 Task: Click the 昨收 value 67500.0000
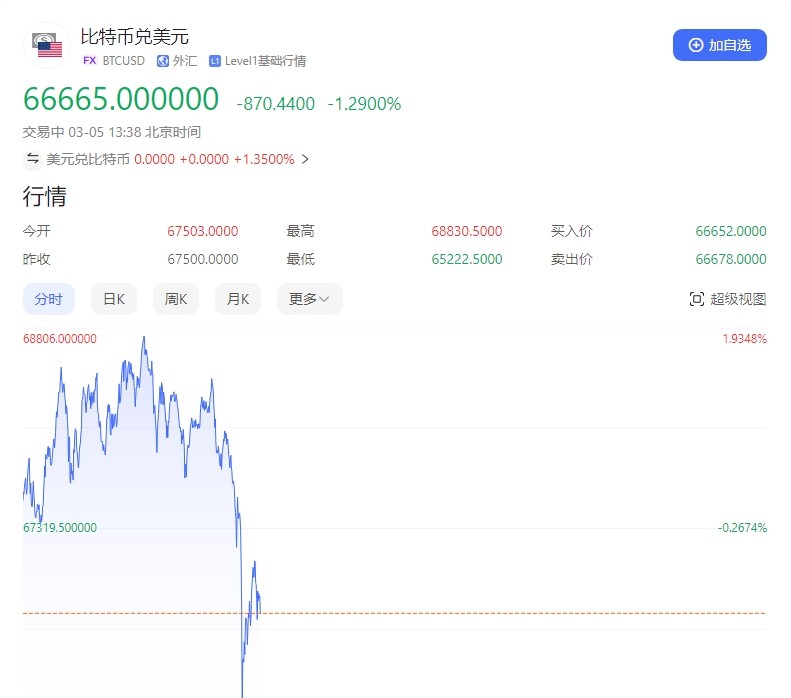(x=203, y=259)
